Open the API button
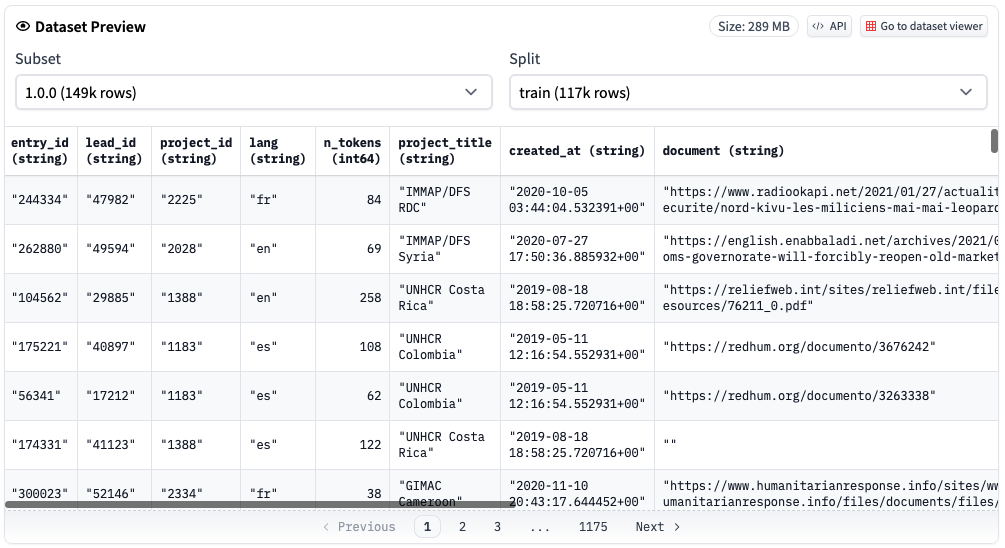The image size is (1005, 548). click(x=829, y=27)
